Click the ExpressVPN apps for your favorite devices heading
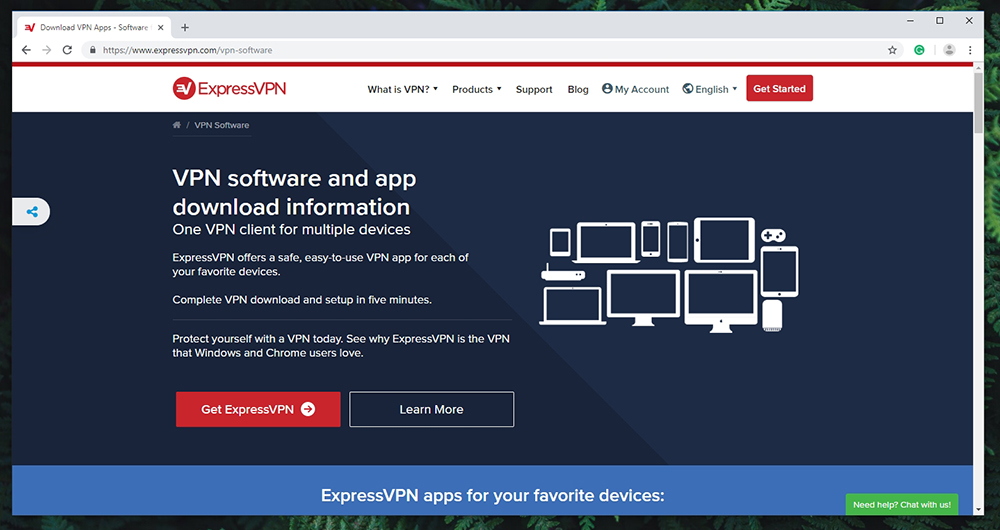Image resolution: width=1000 pixels, height=530 pixels. point(492,496)
